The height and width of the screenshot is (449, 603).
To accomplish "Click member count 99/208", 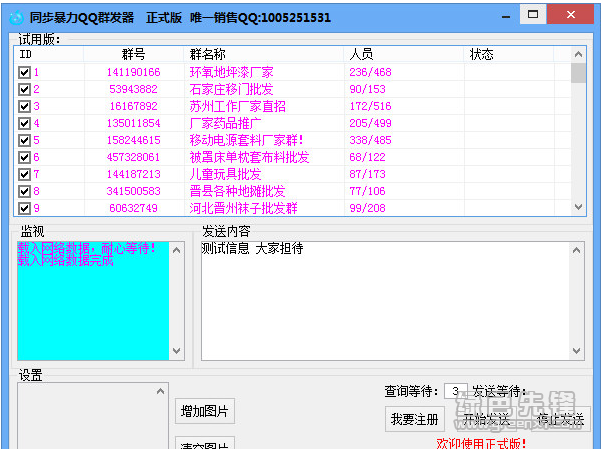I will pyautogui.click(x=367, y=208).
